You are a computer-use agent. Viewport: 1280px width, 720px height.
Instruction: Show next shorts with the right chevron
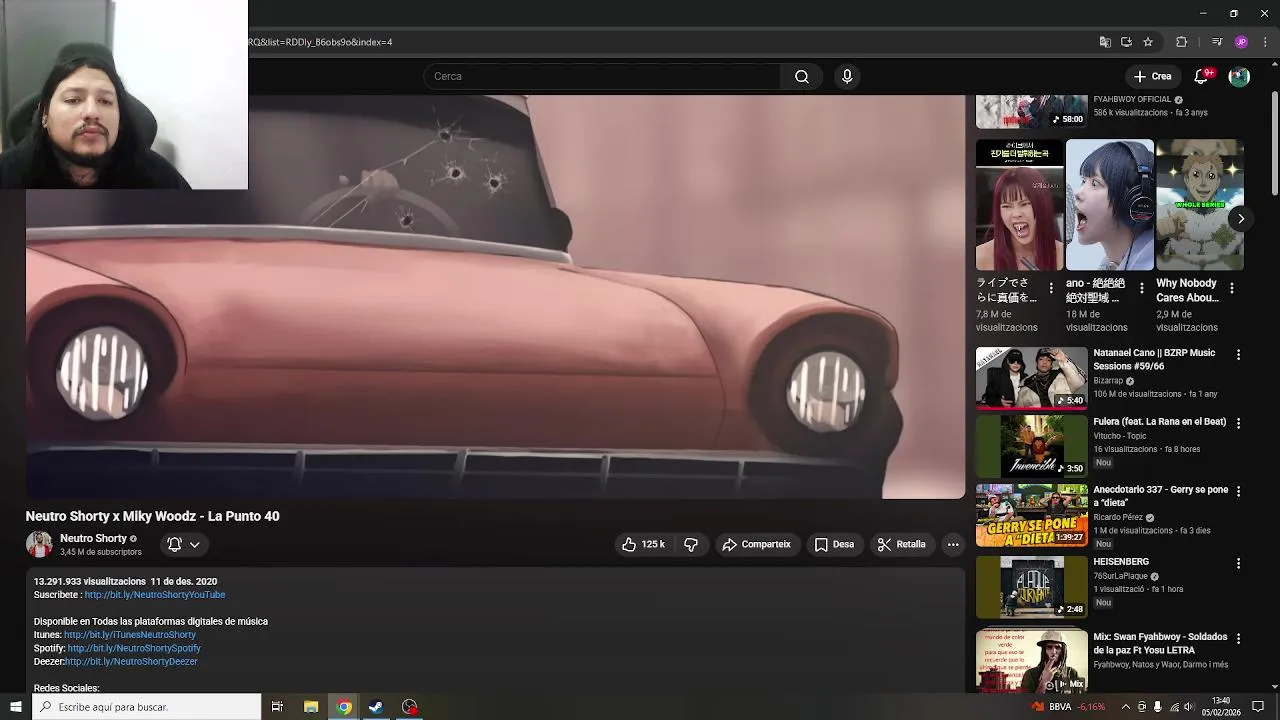1241,219
